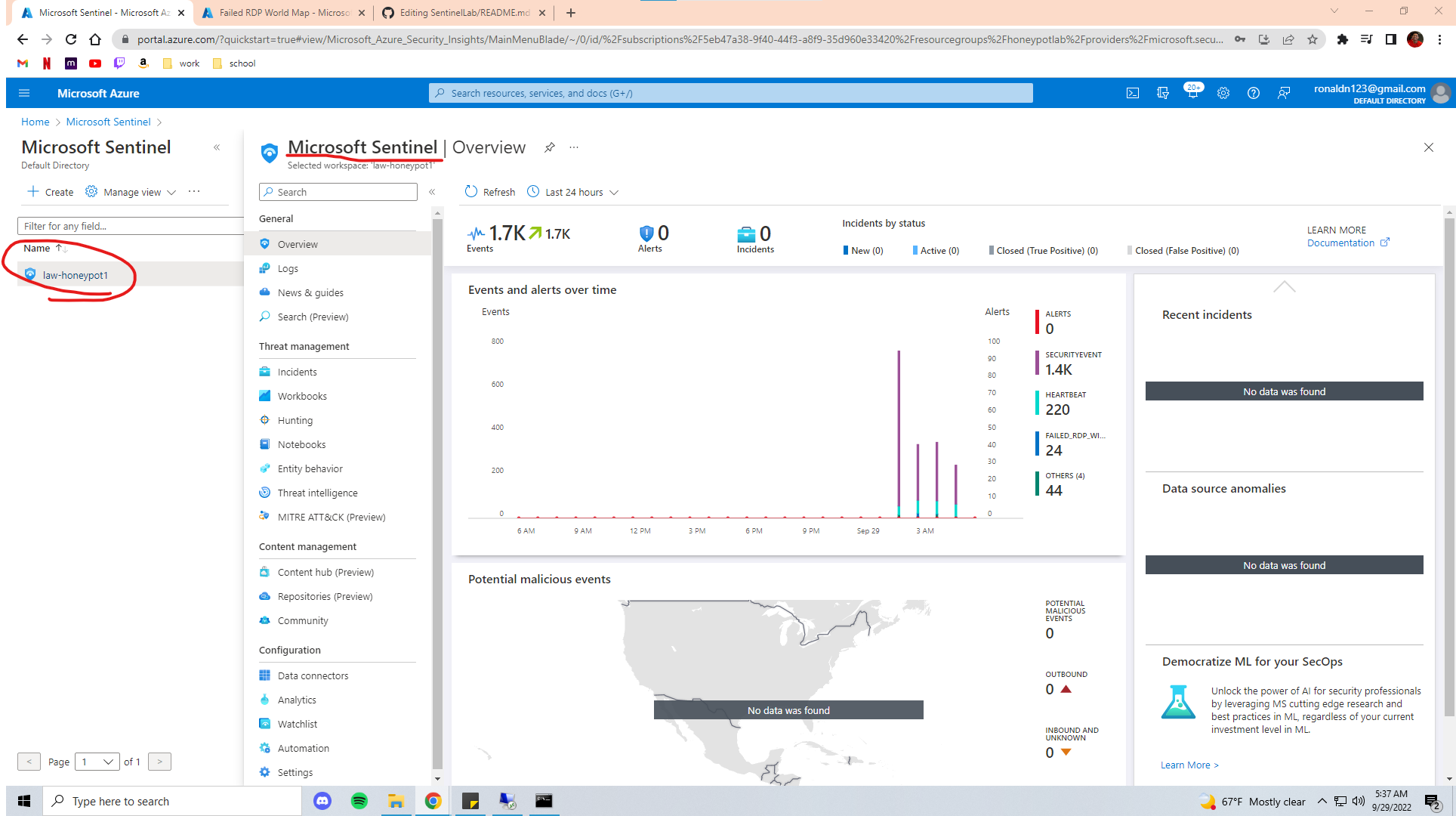Open Azure Cloud Shell icon
The image size is (1456, 816).
[x=1133, y=93]
